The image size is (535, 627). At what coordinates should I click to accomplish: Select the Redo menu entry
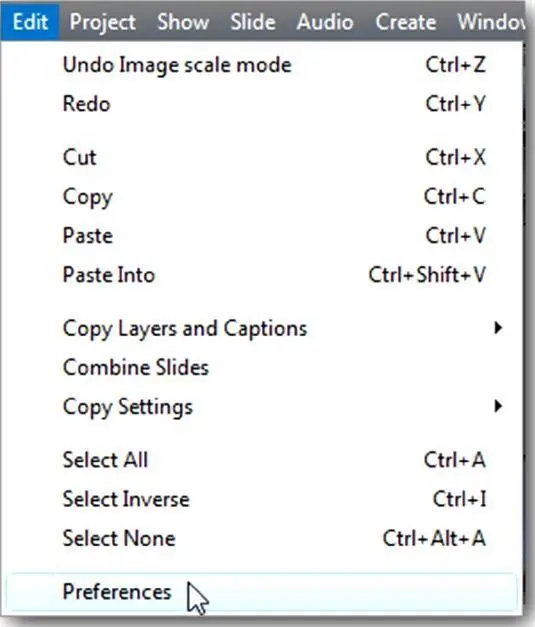(262, 104)
